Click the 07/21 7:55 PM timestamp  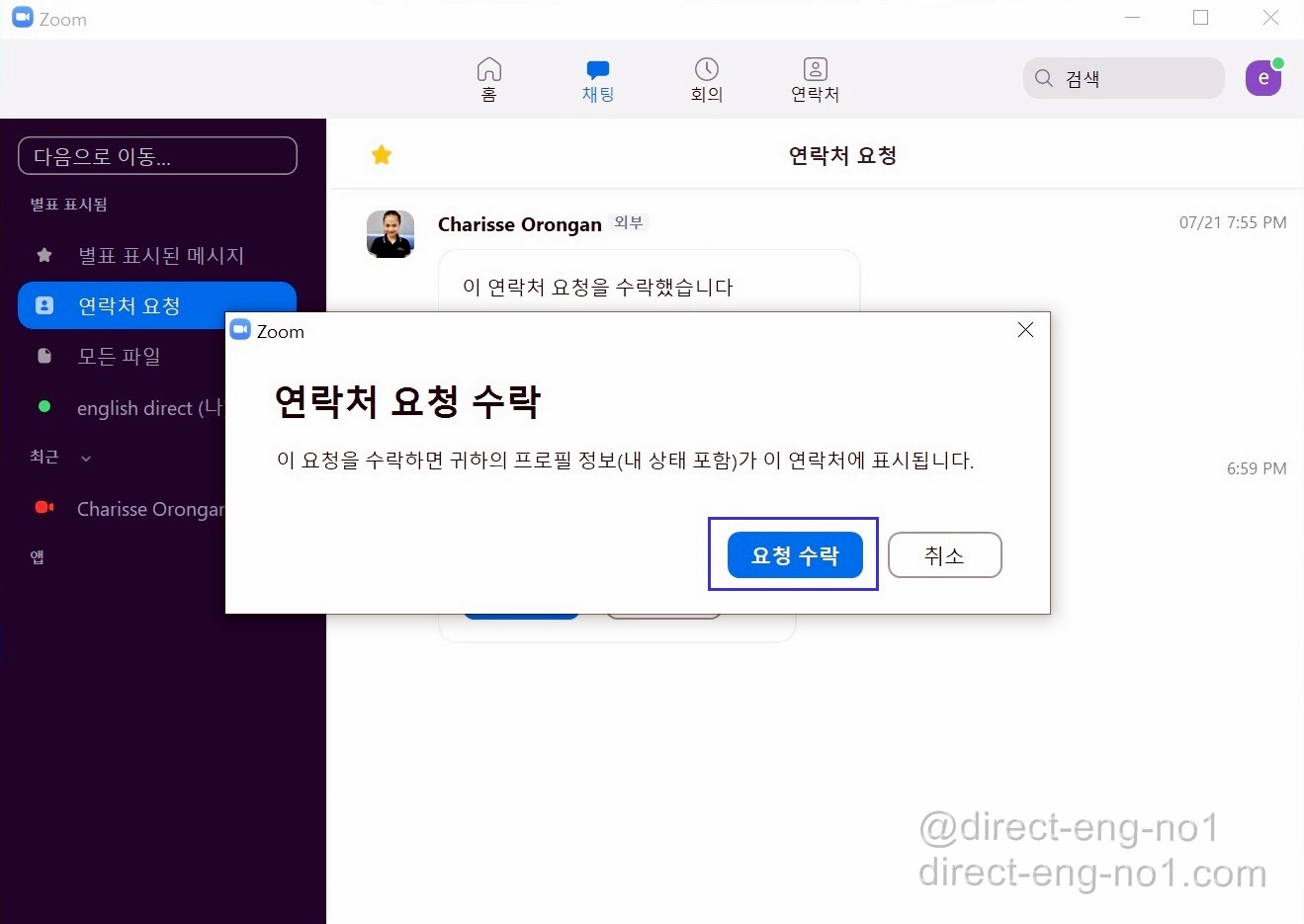1233,222
